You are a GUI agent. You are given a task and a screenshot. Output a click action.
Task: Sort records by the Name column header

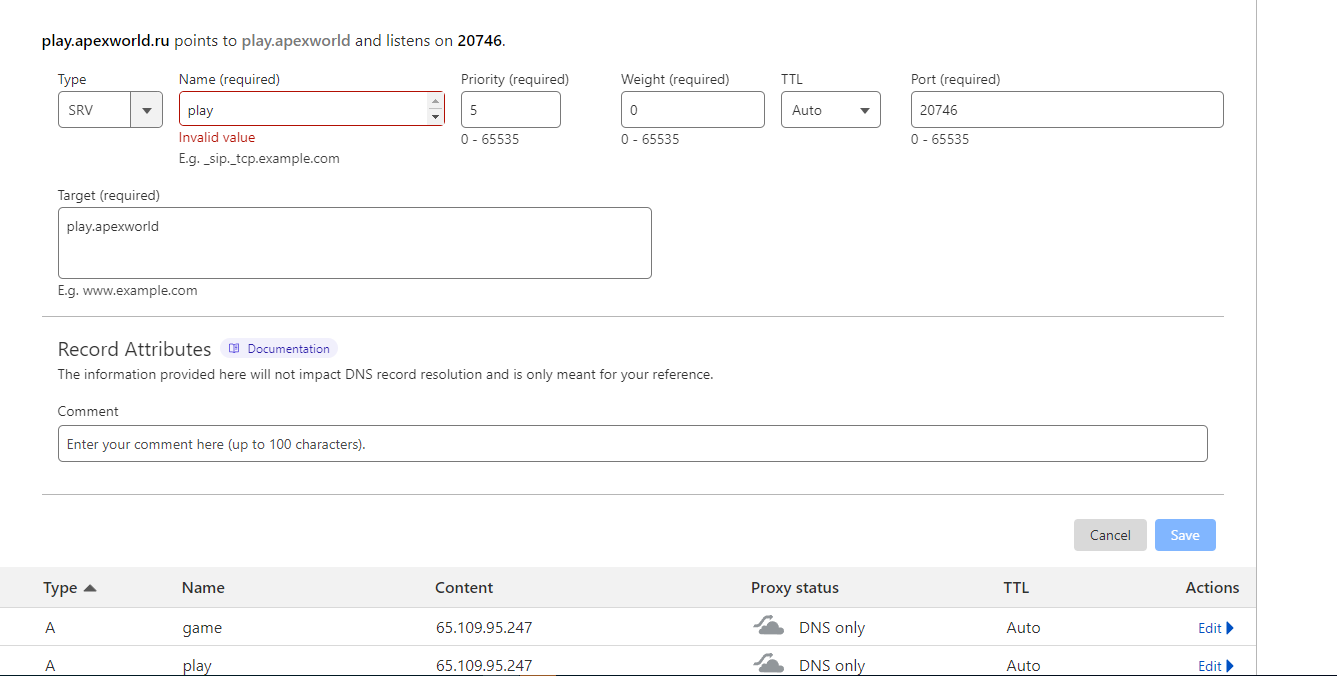(x=203, y=588)
